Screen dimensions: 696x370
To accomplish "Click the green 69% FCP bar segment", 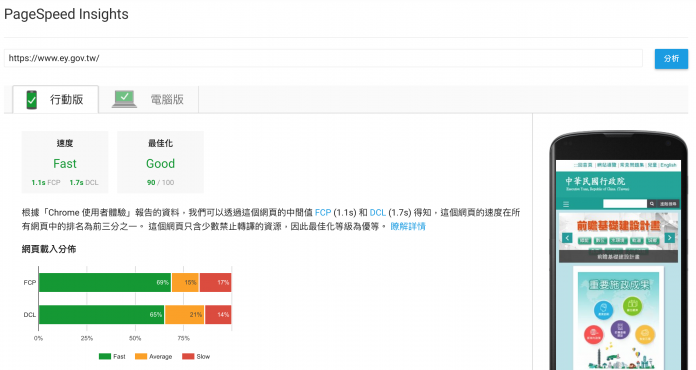I will 105,283.
